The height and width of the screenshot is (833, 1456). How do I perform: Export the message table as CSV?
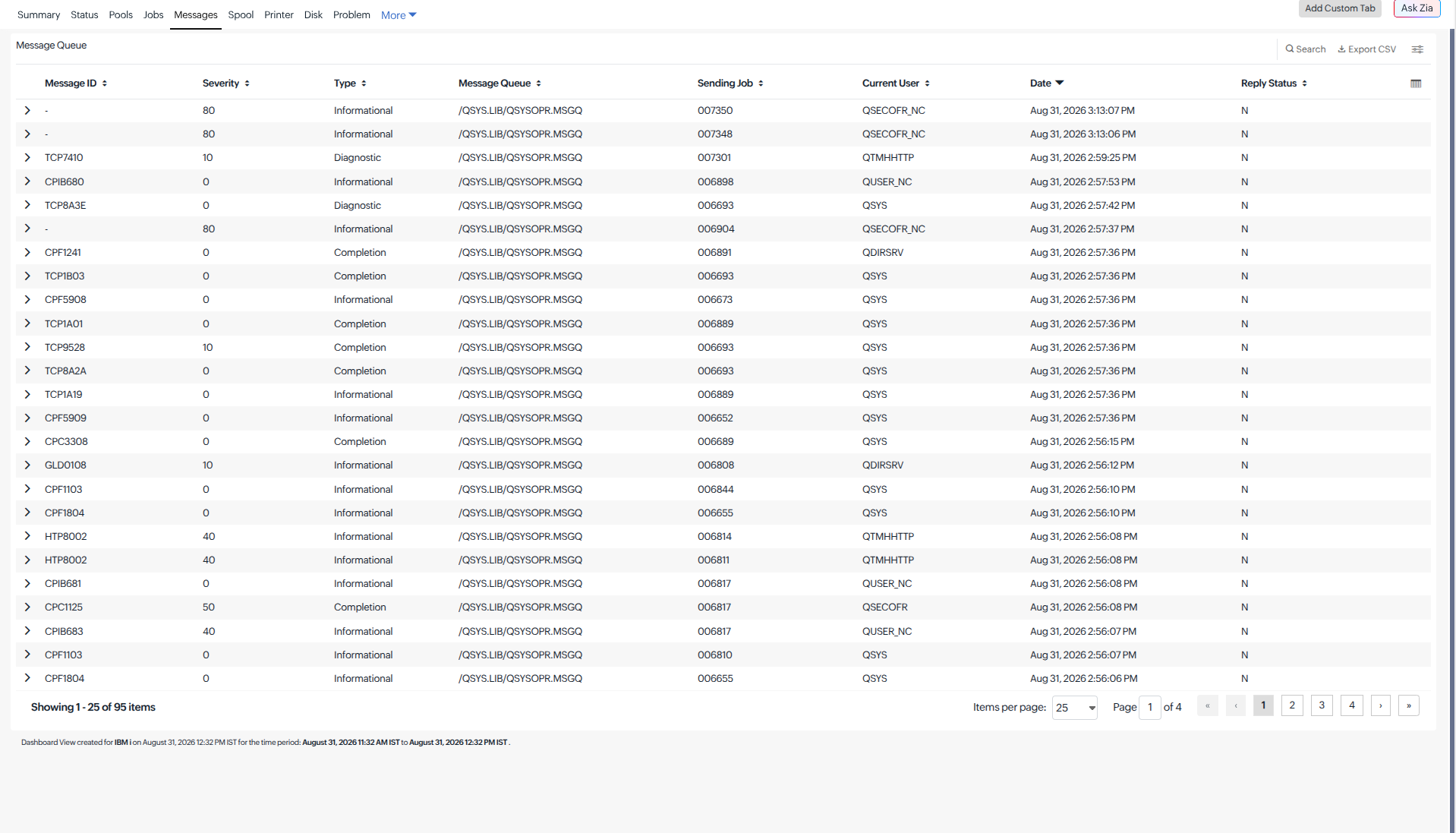click(1366, 49)
